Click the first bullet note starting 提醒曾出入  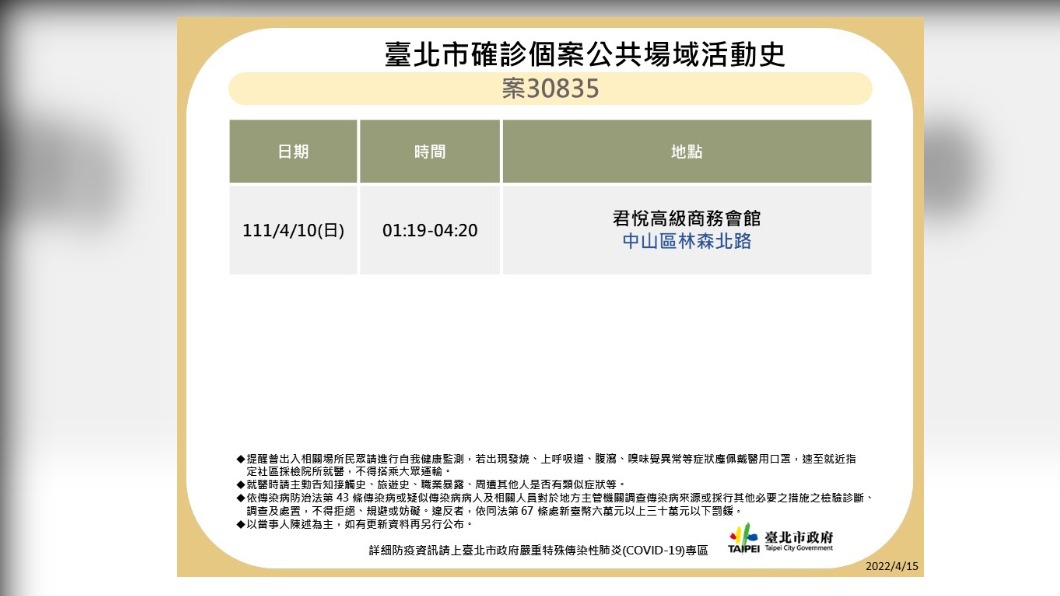pos(546,465)
